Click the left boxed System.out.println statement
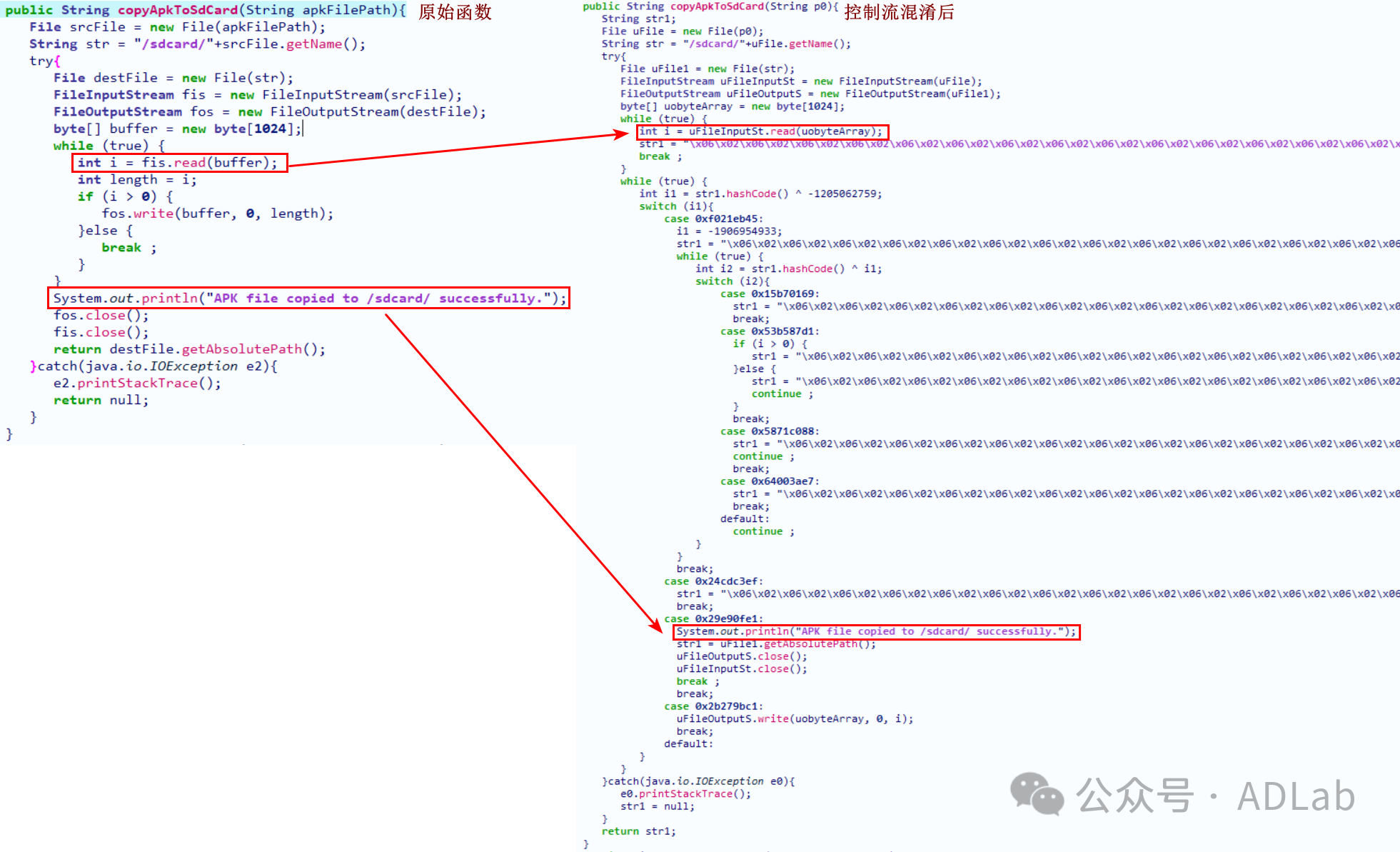 coord(308,299)
